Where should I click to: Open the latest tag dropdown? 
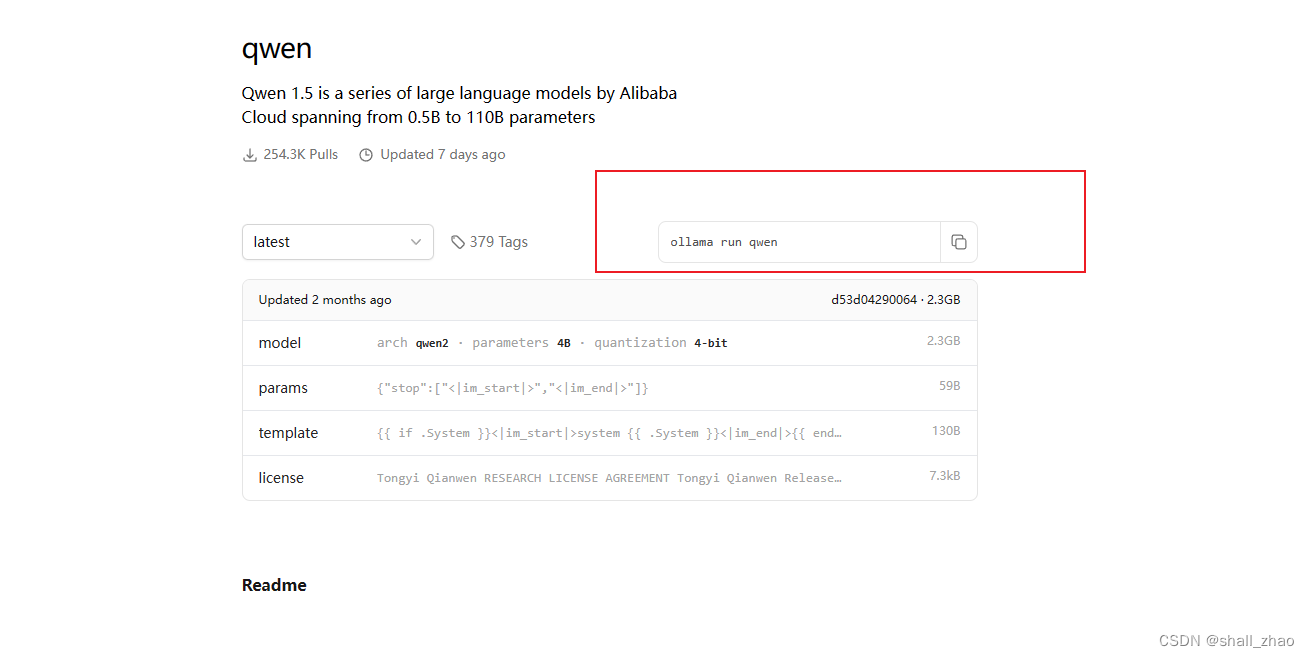click(x=338, y=242)
